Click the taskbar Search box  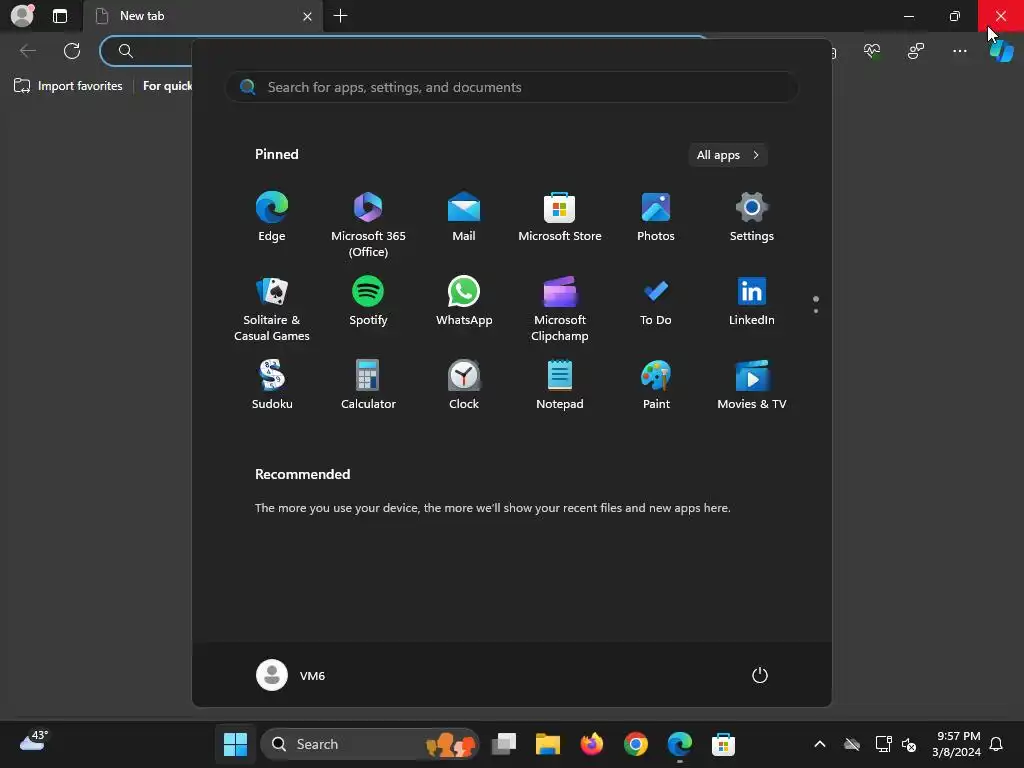click(x=370, y=744)
